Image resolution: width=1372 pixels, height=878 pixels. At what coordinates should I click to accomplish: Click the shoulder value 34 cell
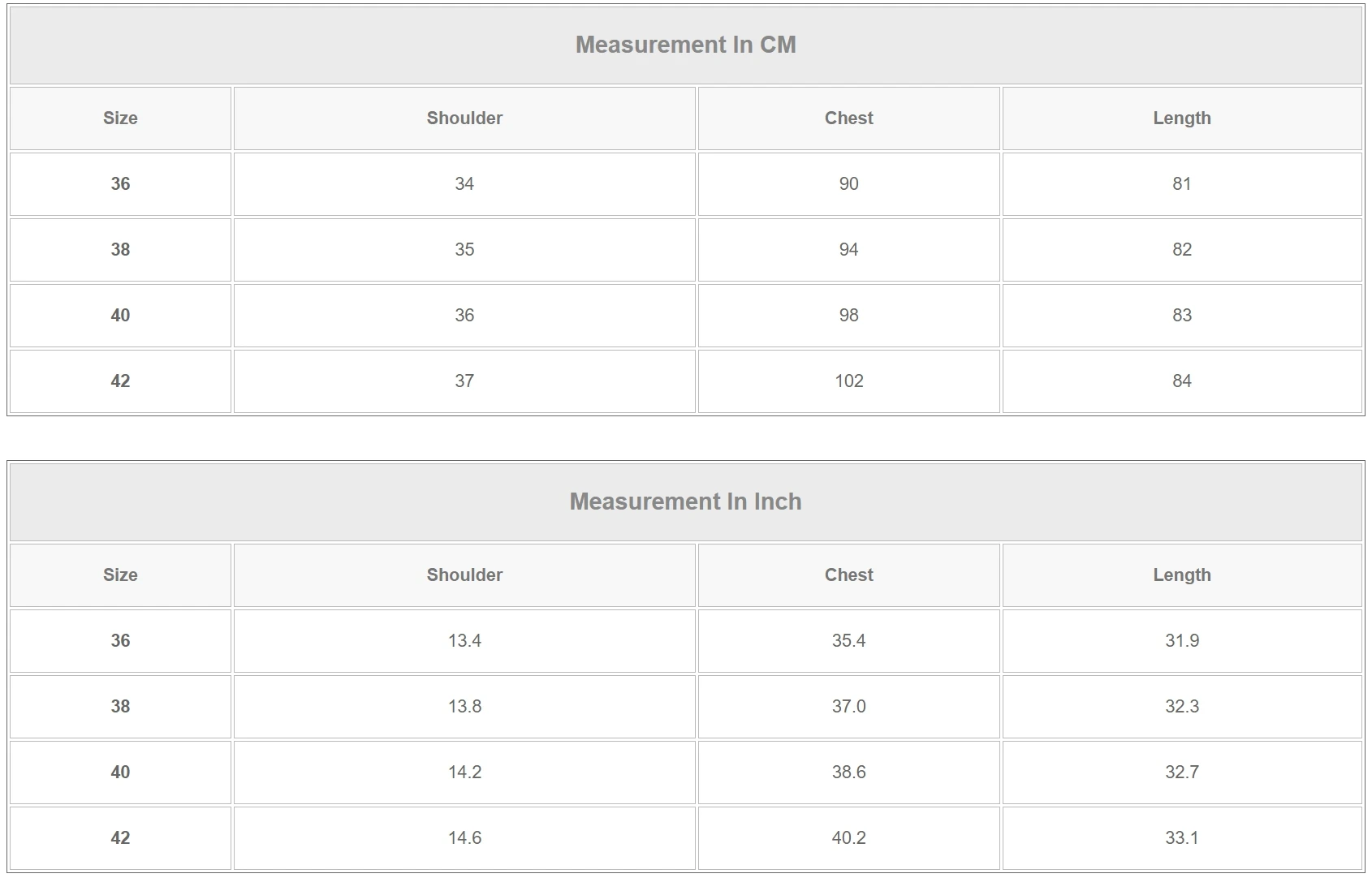coord(464,184)
